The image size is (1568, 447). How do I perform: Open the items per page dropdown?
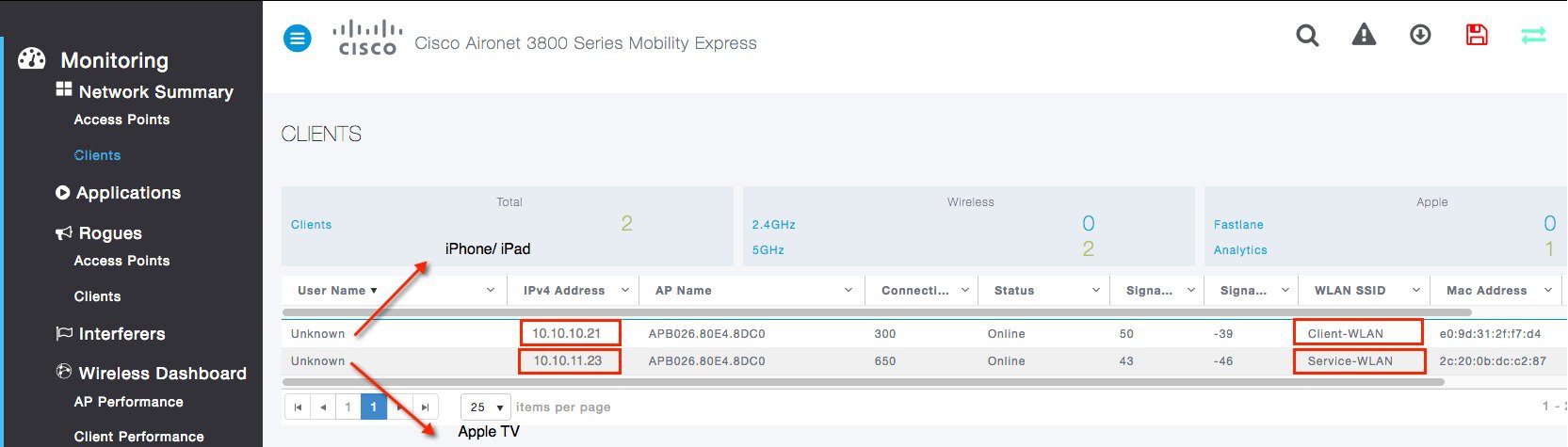pos(486,407)
